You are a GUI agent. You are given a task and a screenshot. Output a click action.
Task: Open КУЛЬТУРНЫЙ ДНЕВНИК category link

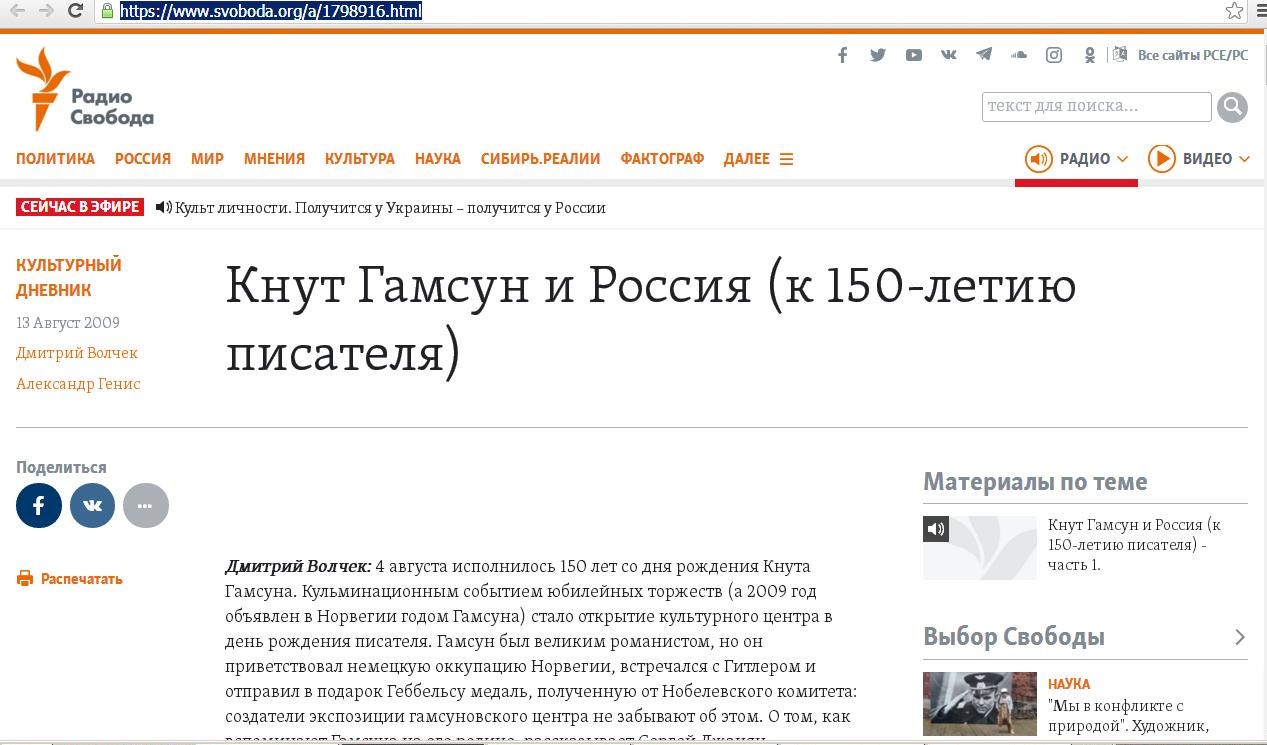[x=69, y=278]
